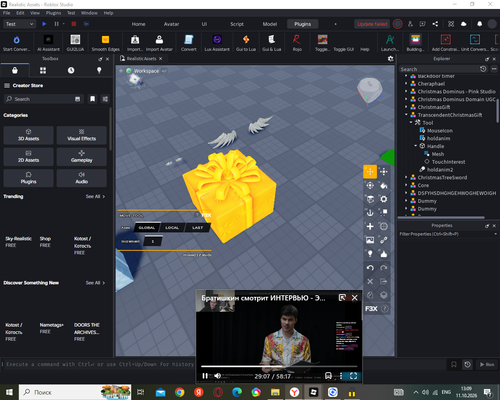Expand the ChristmasGift tree item

pyautogui.click(x=406, y=107)
